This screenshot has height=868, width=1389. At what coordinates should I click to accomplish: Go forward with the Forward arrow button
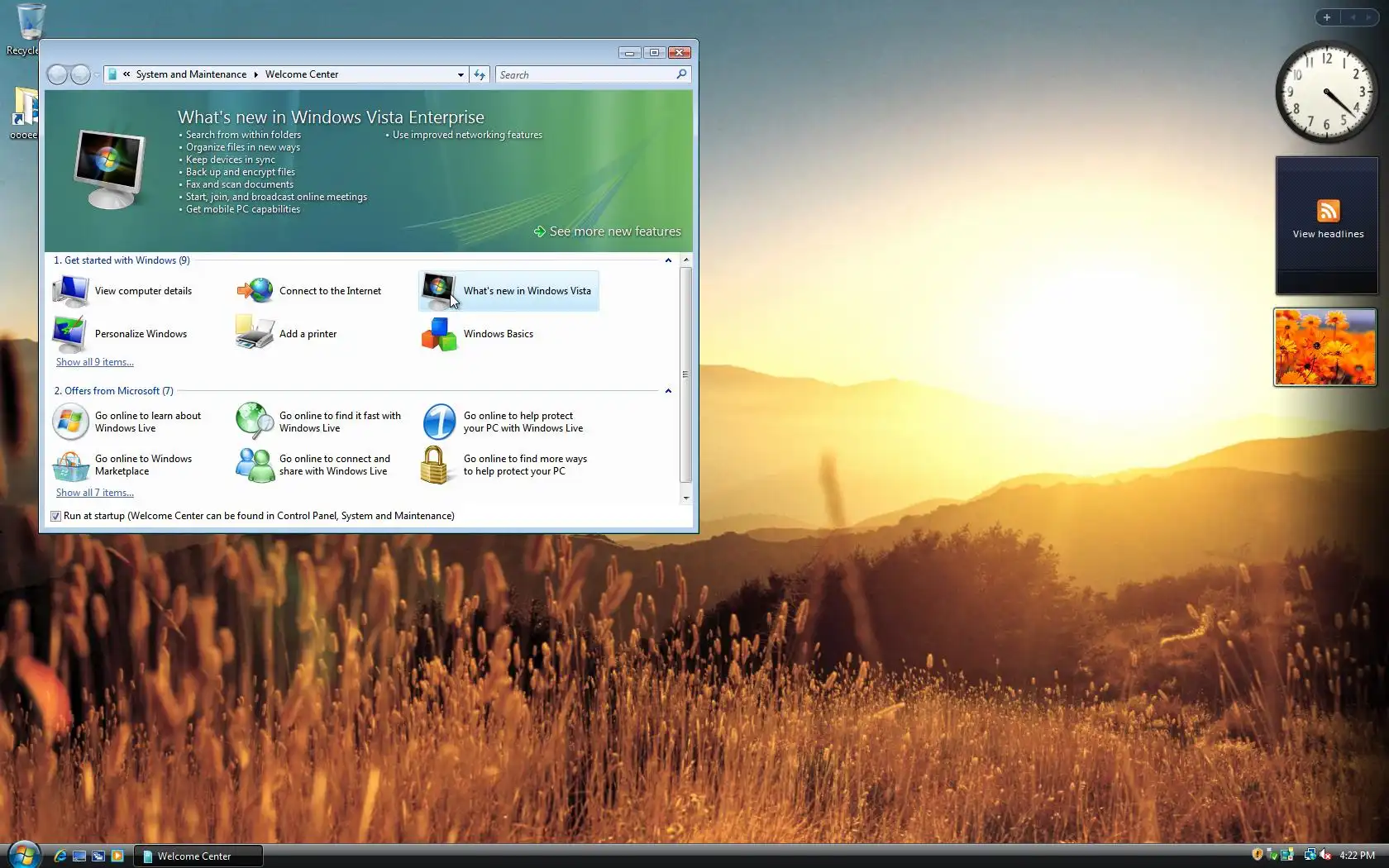tap(80, 74)
